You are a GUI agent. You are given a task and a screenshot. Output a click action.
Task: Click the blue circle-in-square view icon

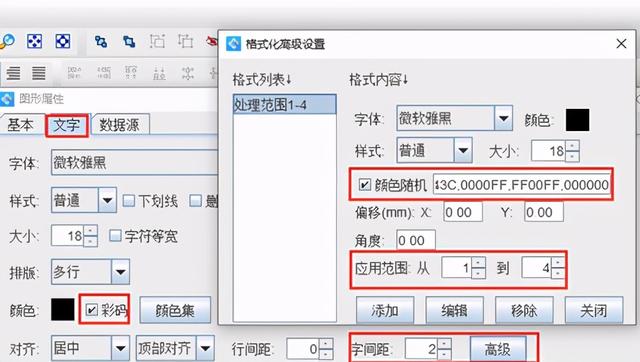(62, 41)
